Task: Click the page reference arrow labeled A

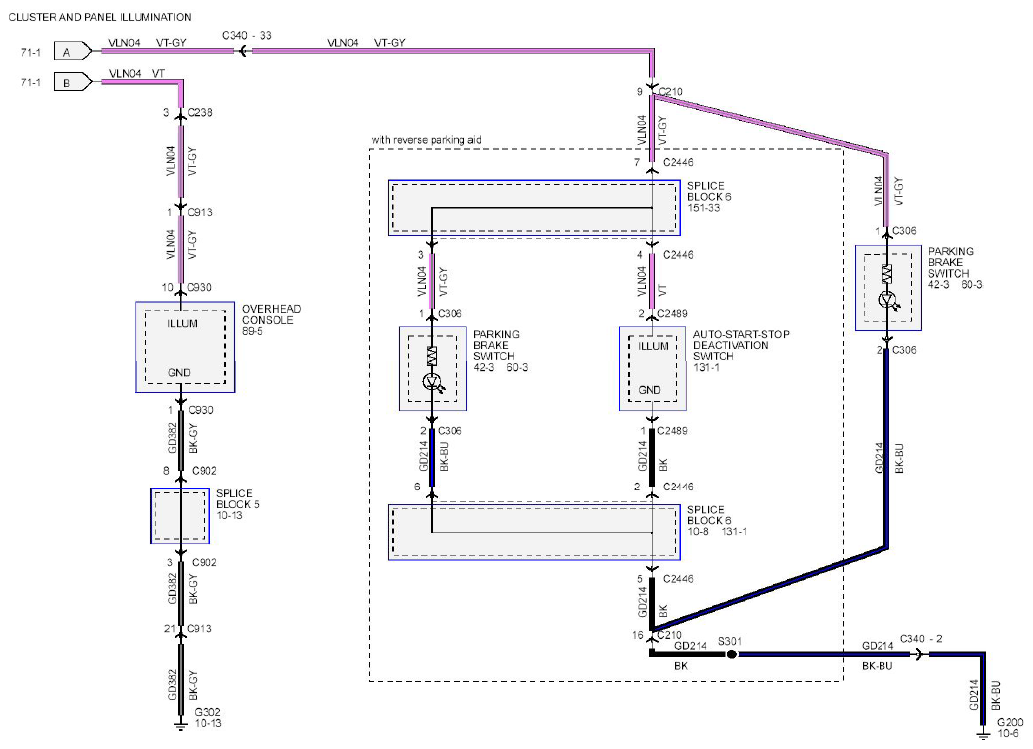Action: 72,51
